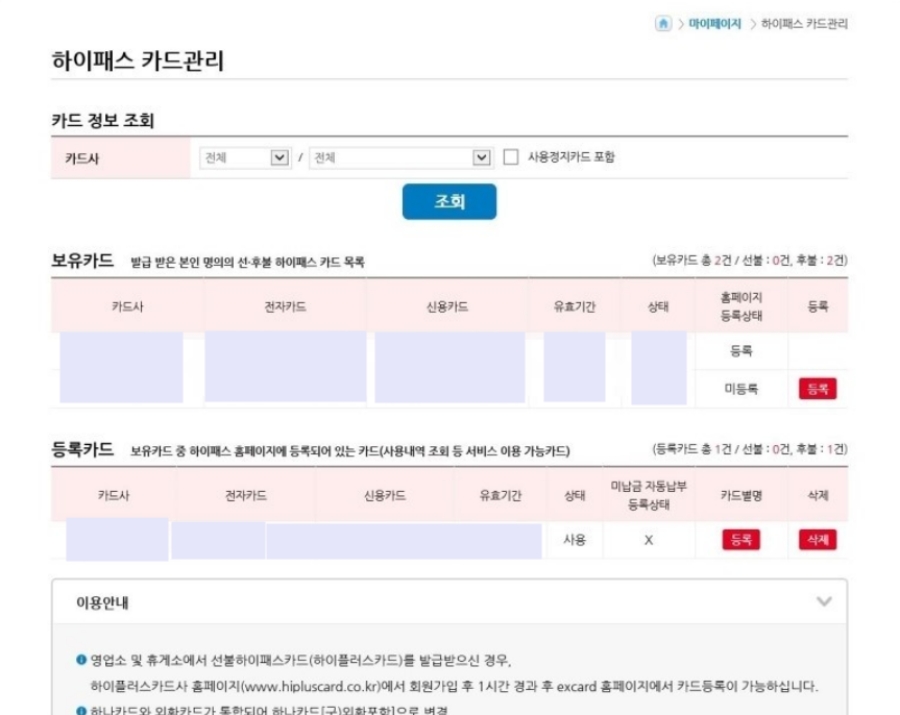Click 미등록 status cell

point(741,389)
